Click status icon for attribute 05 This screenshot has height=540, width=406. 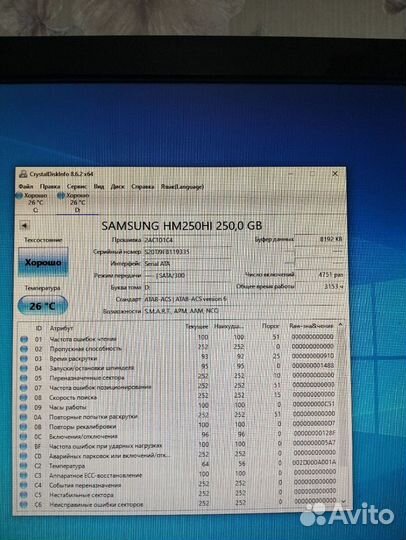point(24,378)
